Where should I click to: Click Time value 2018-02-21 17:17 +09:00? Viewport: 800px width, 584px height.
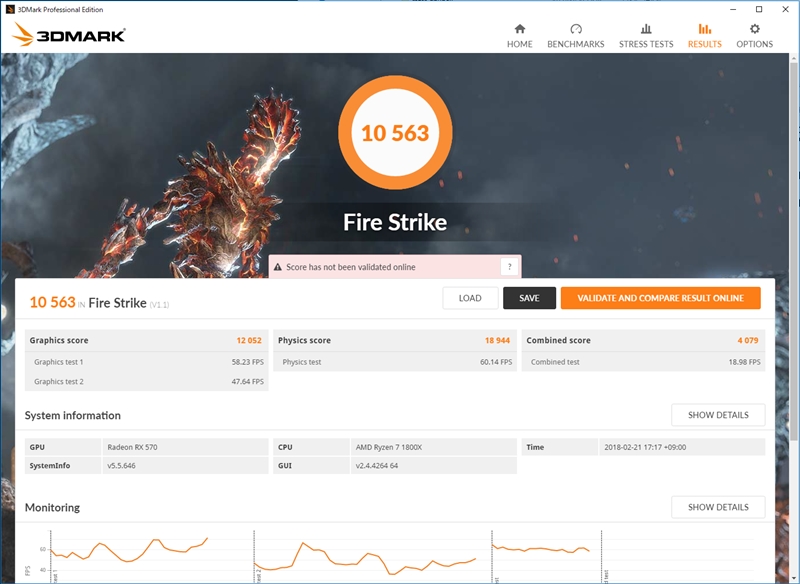[x=645, y=447]
